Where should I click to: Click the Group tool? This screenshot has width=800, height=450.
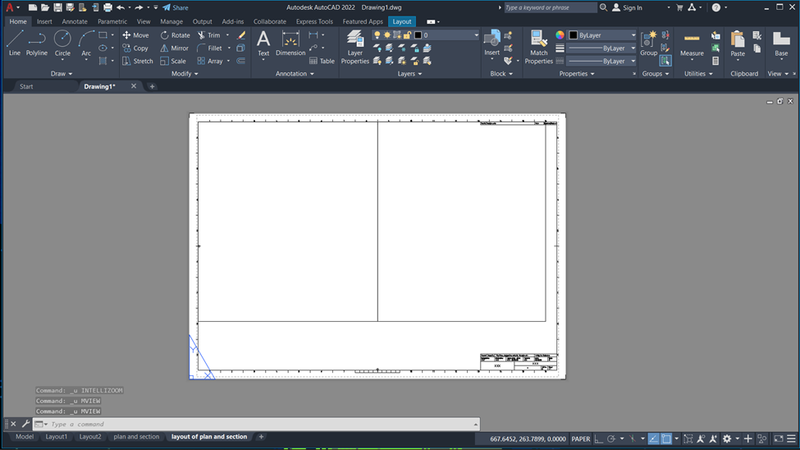click(x=648, y=43)
